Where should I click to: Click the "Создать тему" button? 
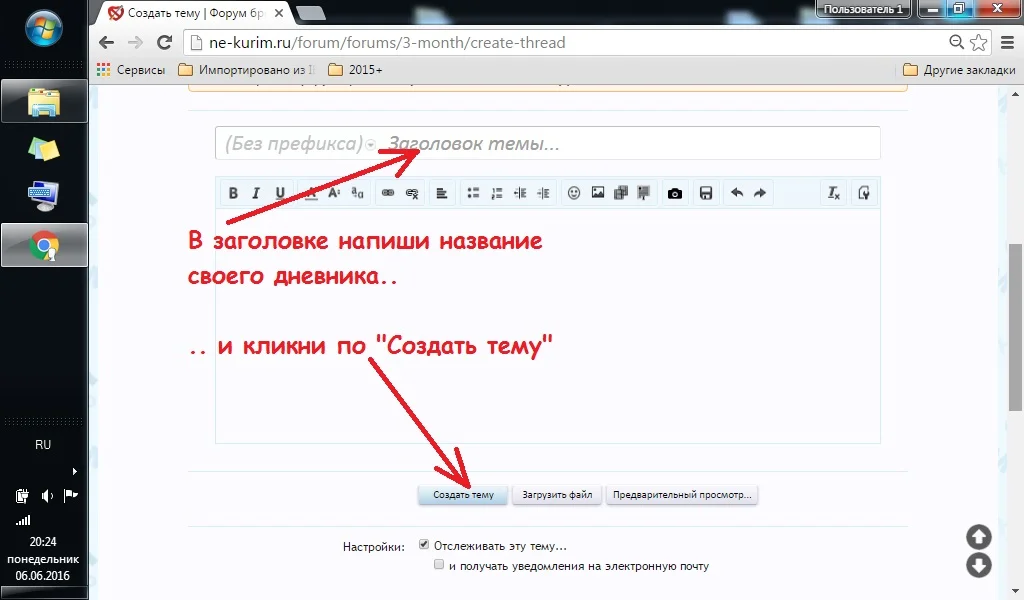(x=463, y=494)
